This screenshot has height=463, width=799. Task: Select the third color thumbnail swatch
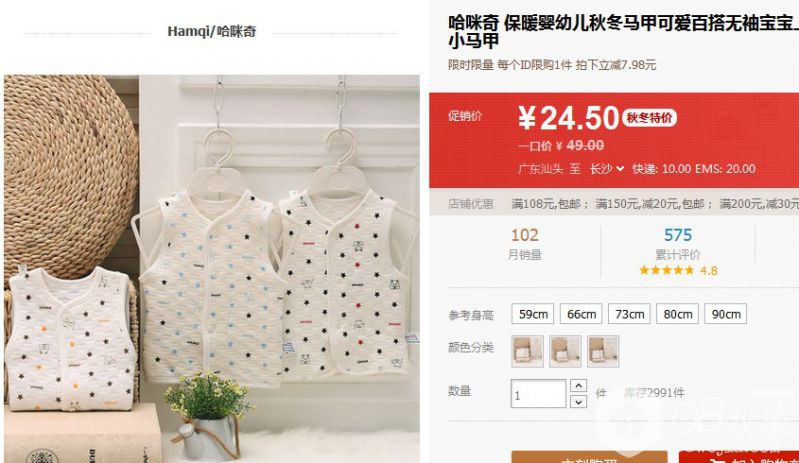(603, 351)
